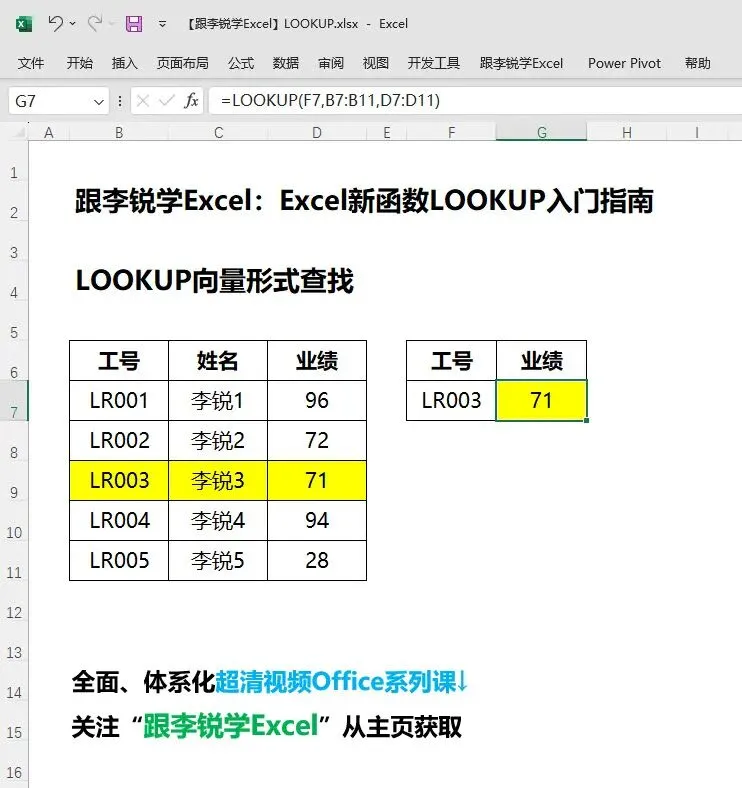The height and width of the screenshot is (788, 742).
Task: Open the 页面布局 ribbon tab
Action: tap(182, 63)
